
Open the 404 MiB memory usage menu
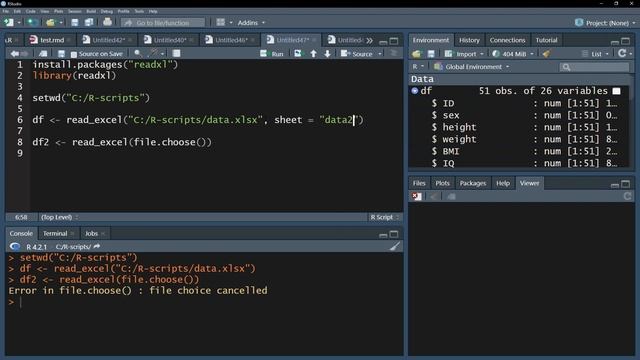point(513,54)
